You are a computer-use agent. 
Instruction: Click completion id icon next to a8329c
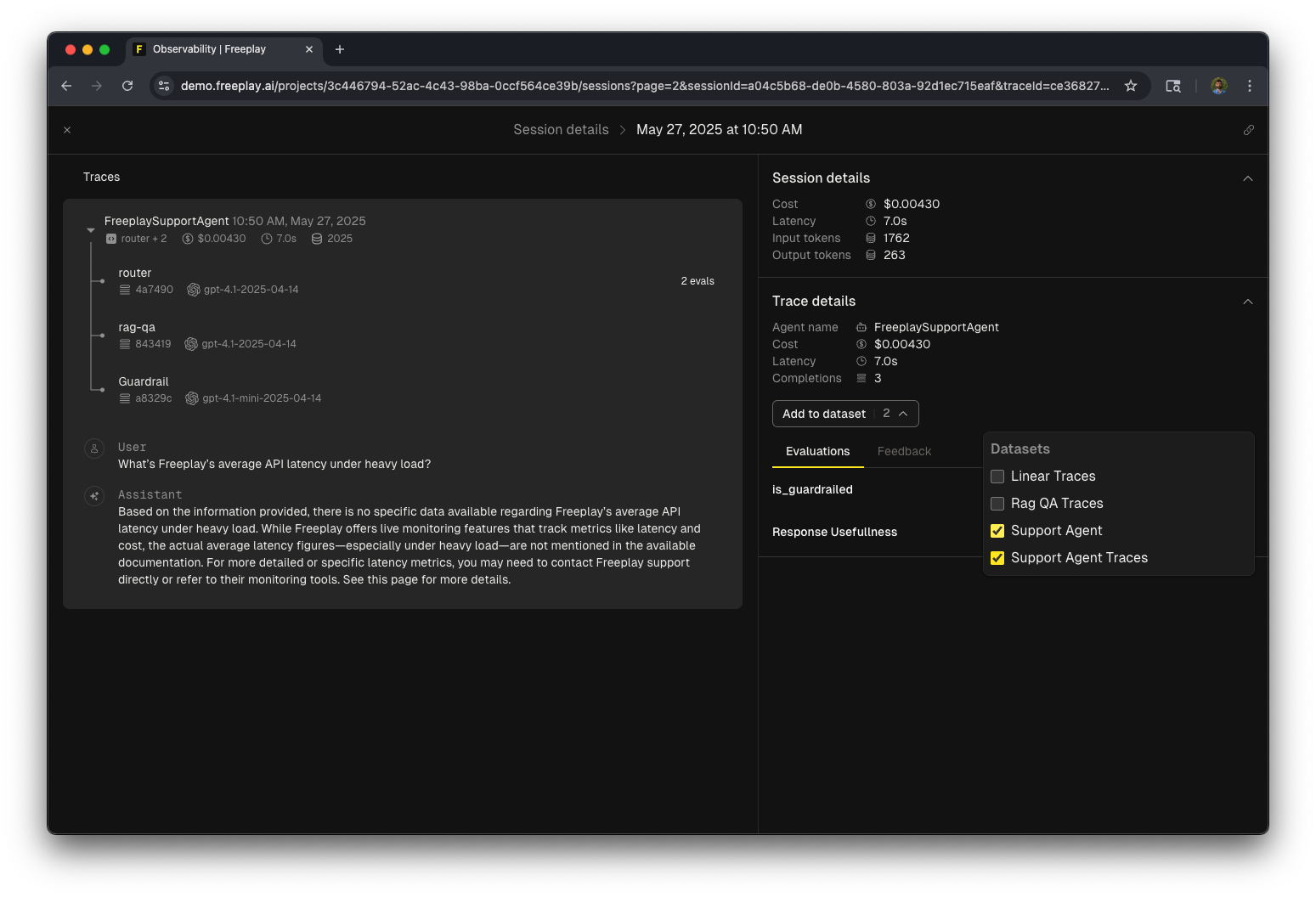coord(125,398)
